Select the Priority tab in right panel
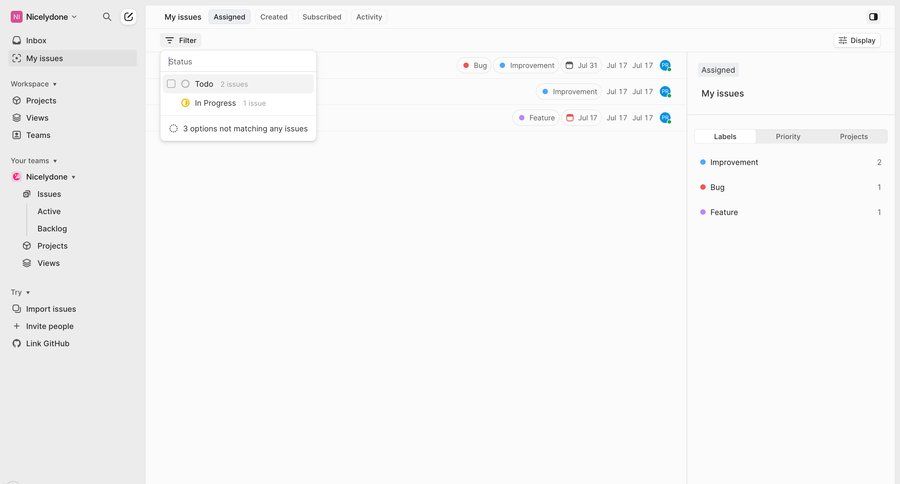This screenshot has width=900, height=484. tap(788, 137)
